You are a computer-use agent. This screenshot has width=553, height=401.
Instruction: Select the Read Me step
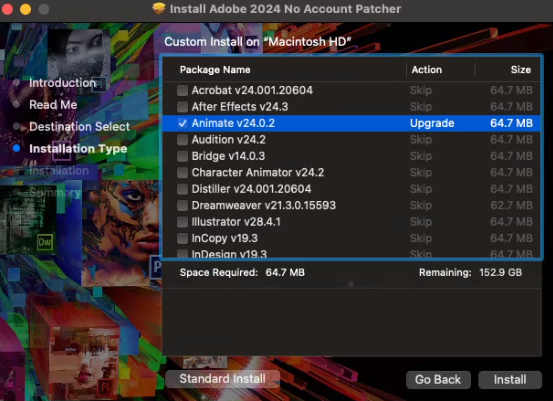(x=53, y=105)
